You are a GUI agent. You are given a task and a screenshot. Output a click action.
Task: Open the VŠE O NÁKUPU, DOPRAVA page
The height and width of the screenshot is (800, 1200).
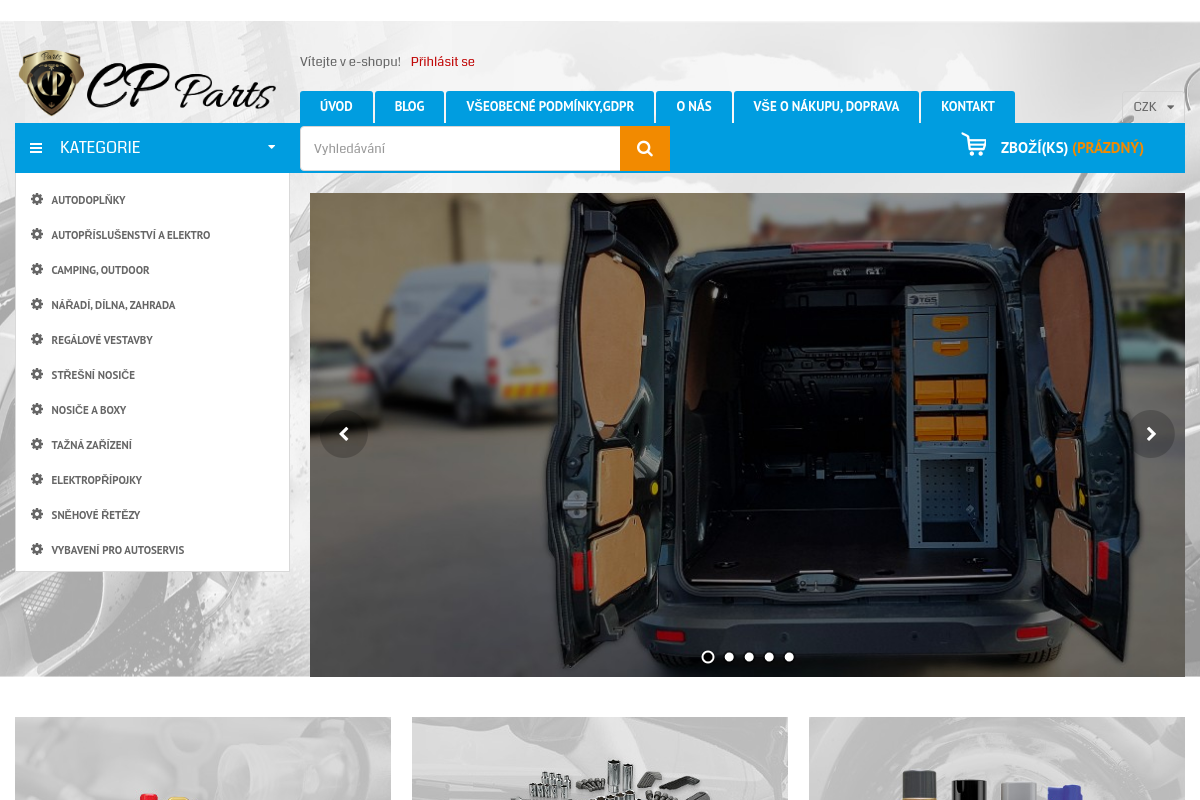(826, 106)
